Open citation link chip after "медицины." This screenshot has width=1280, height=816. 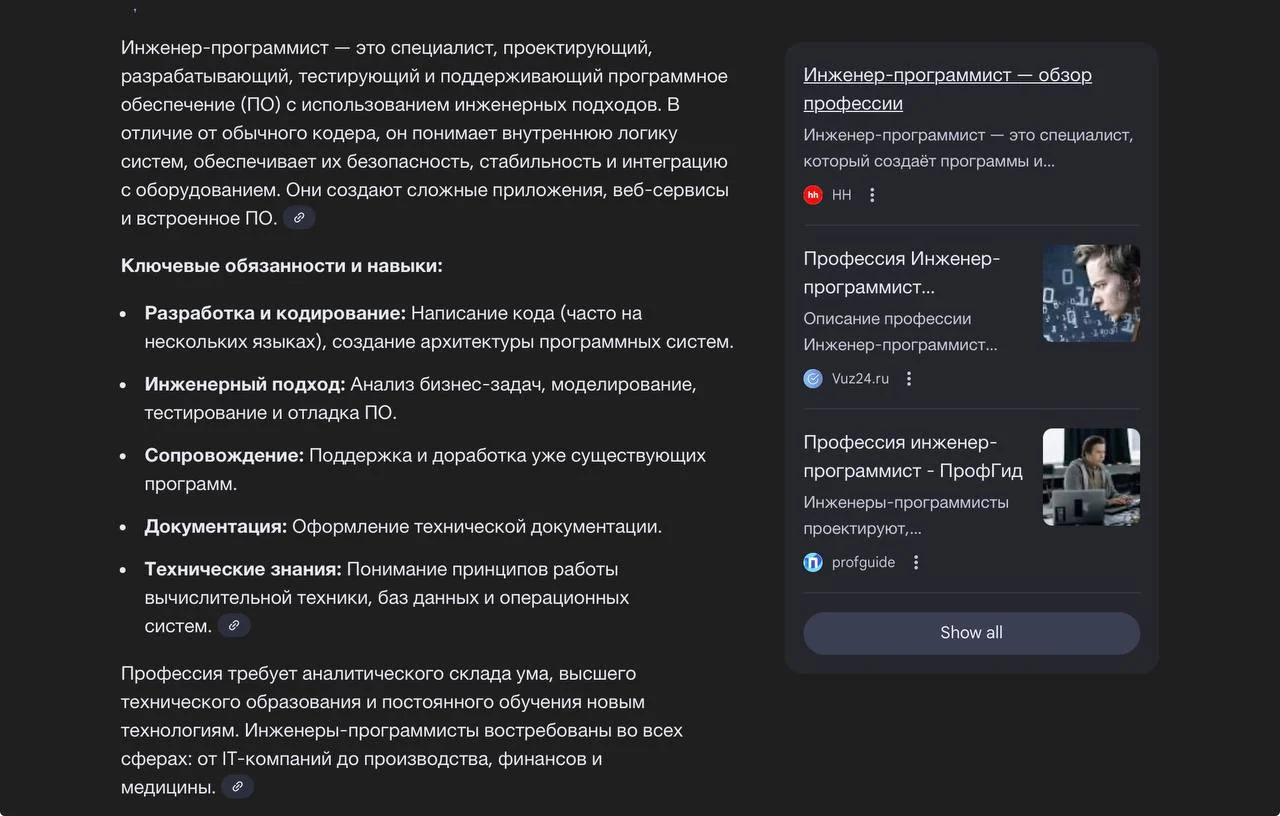(x=237, y=786)
